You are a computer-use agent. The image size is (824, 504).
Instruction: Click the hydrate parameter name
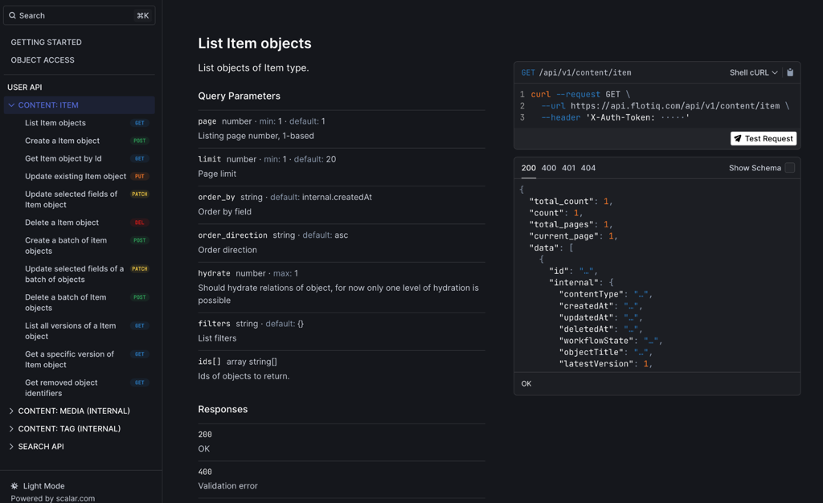click(214, 273)
